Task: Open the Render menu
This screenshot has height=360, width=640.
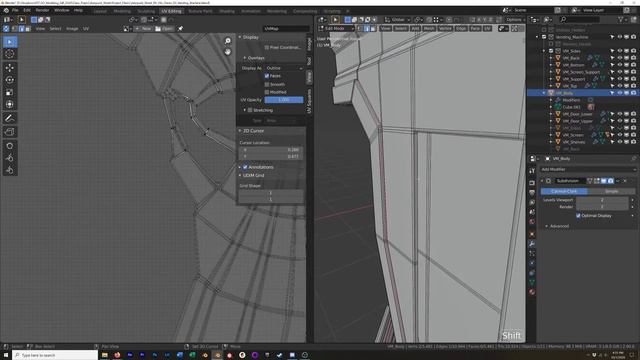Action: click(42, 10)
